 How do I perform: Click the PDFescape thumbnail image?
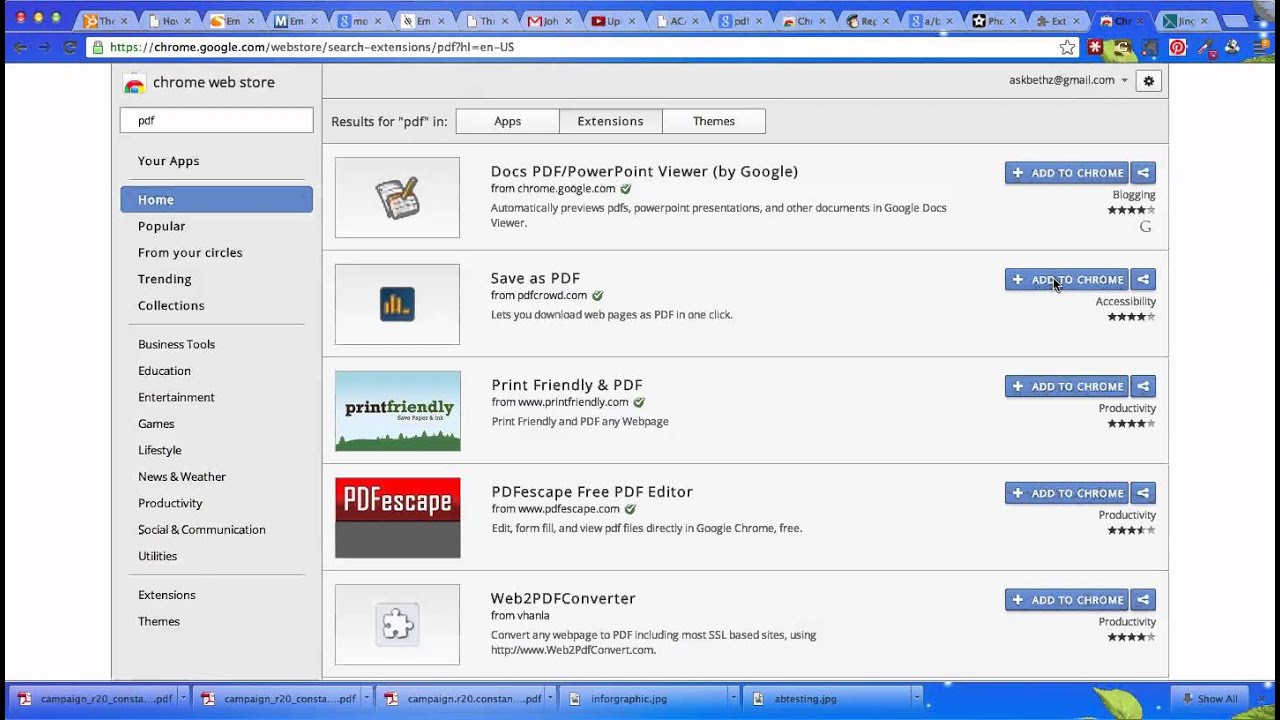coord(398,518)
